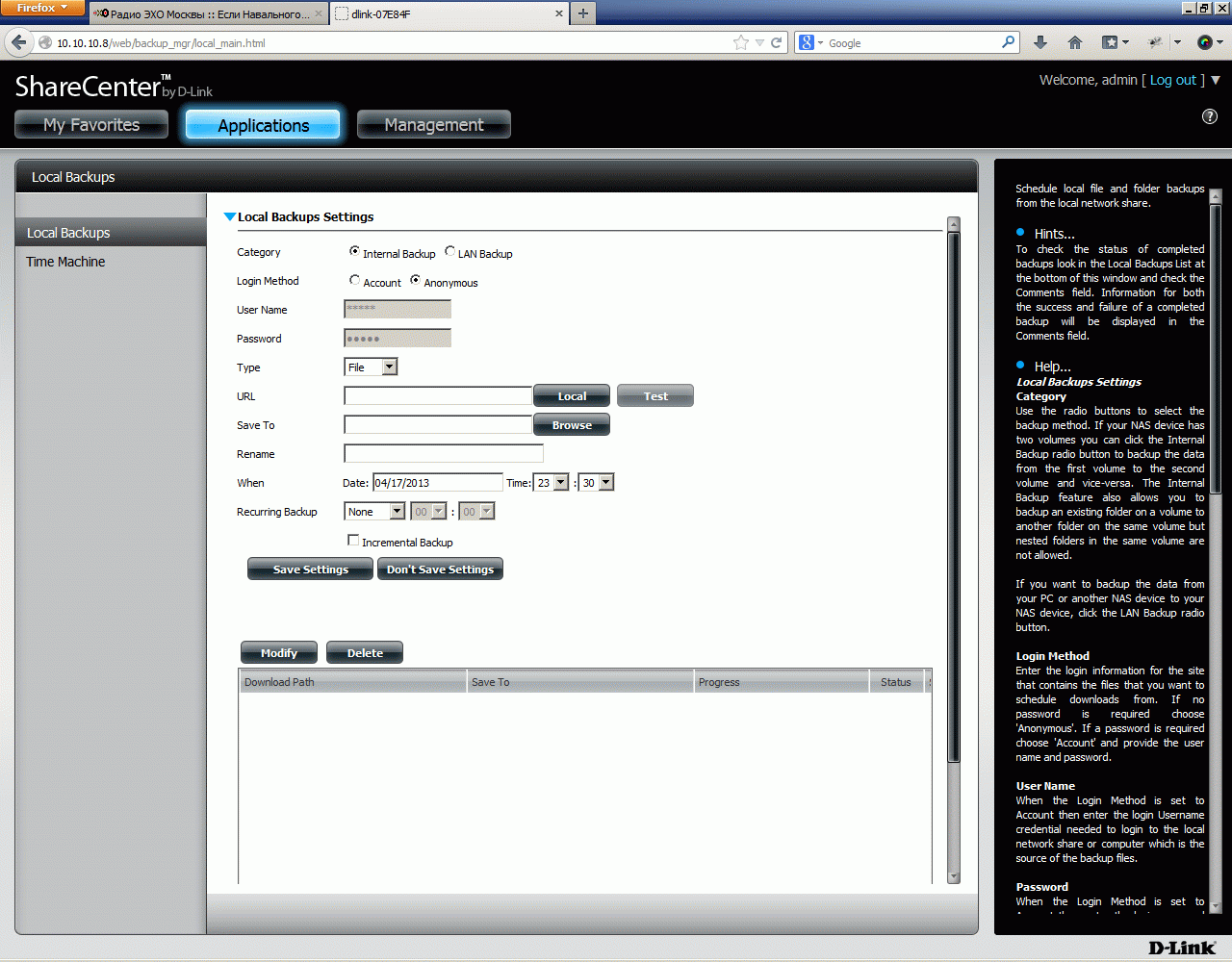Bookmark this page with the star icon
The width and height of the screenshot is (1232, 962).
click(x=740, y=42)
